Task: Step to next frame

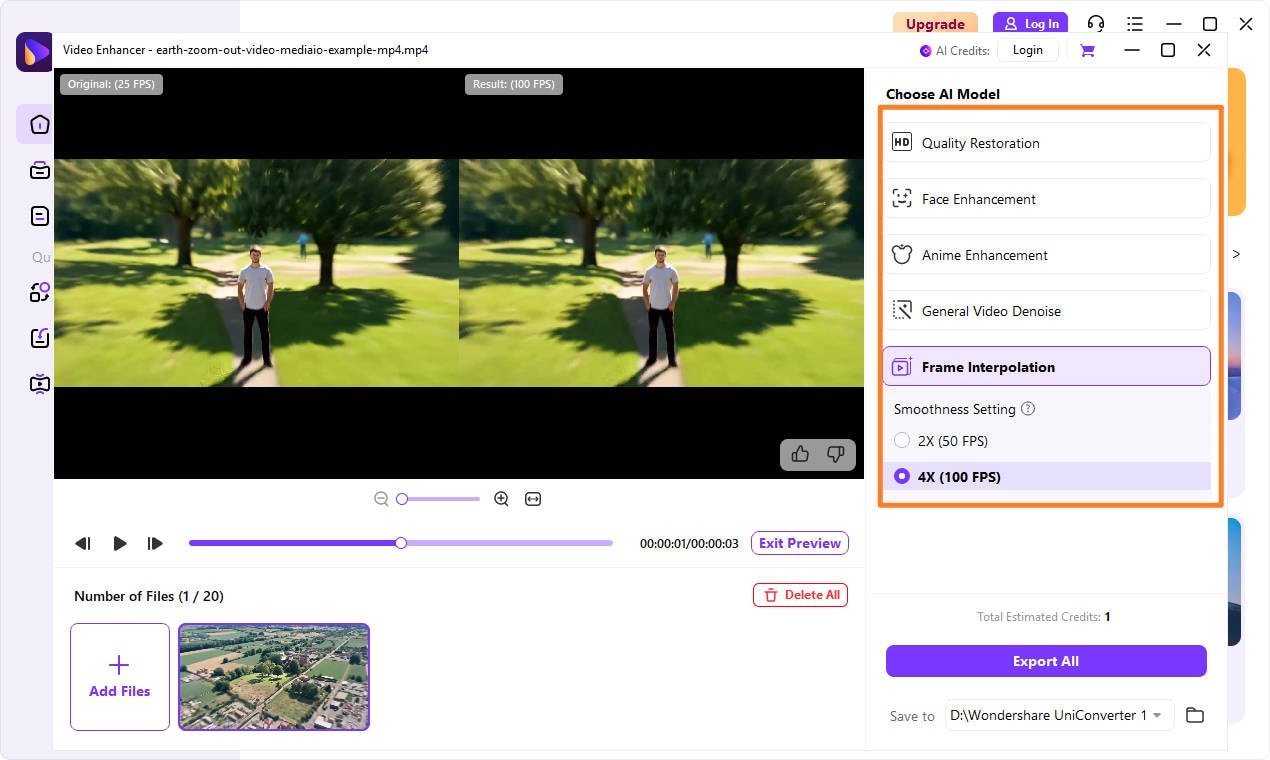Action: pyautogui.click(x=155, y=543)
